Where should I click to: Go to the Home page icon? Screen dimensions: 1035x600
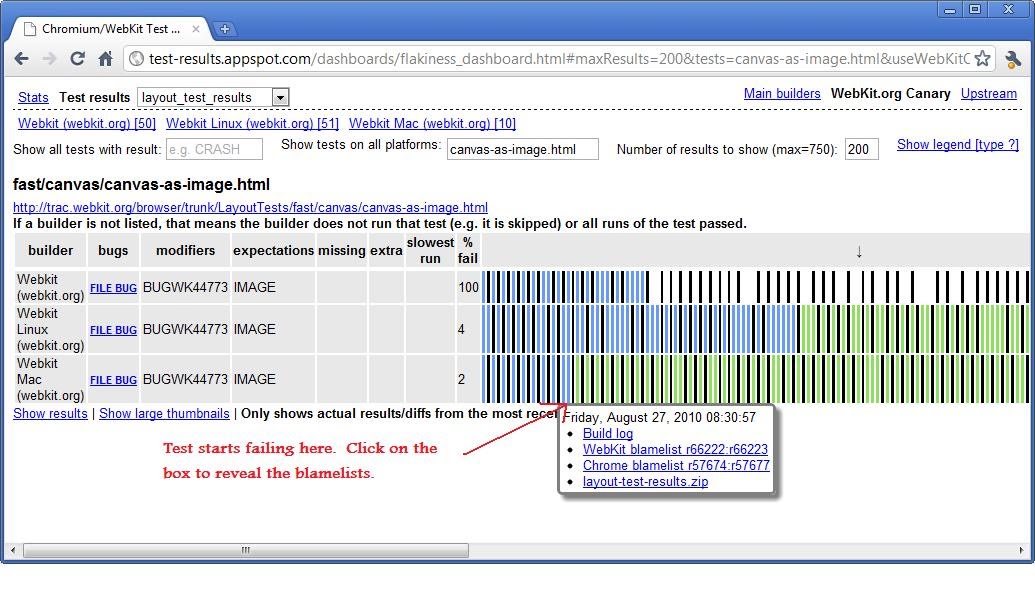pos(105,59)
